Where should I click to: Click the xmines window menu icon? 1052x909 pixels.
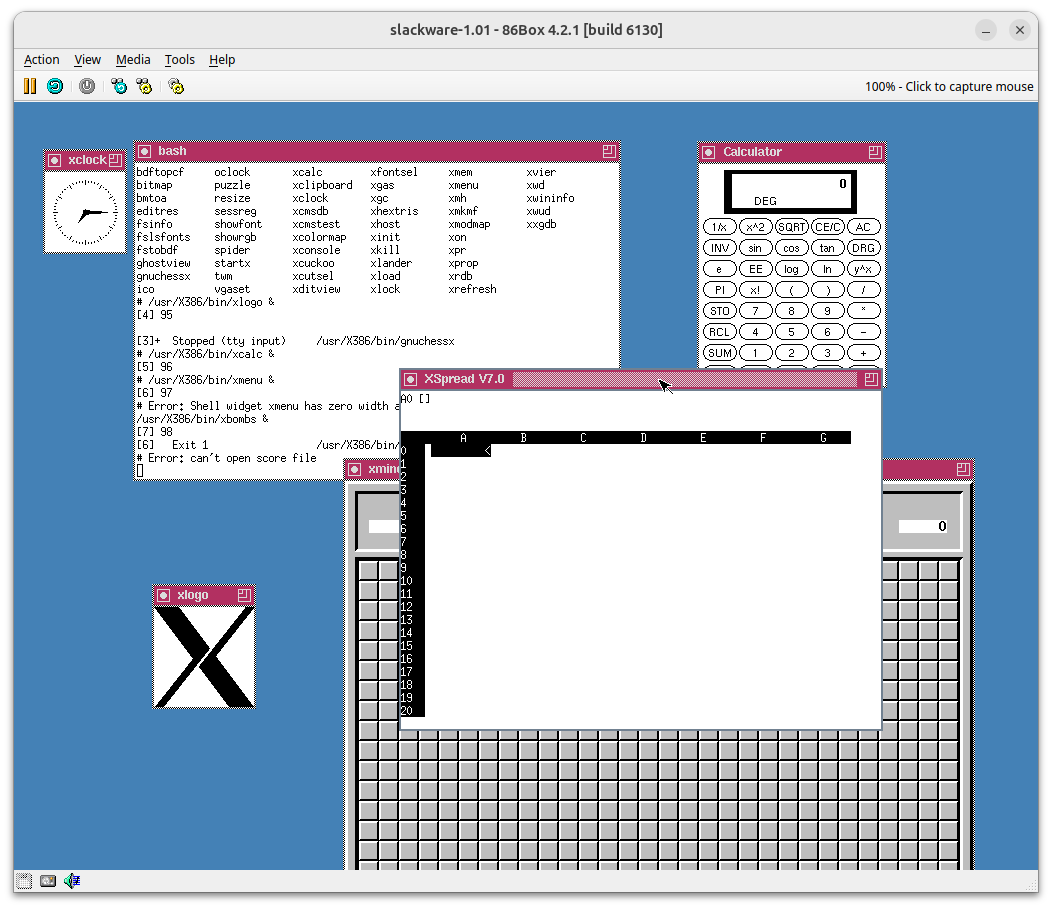pos(355,469)
